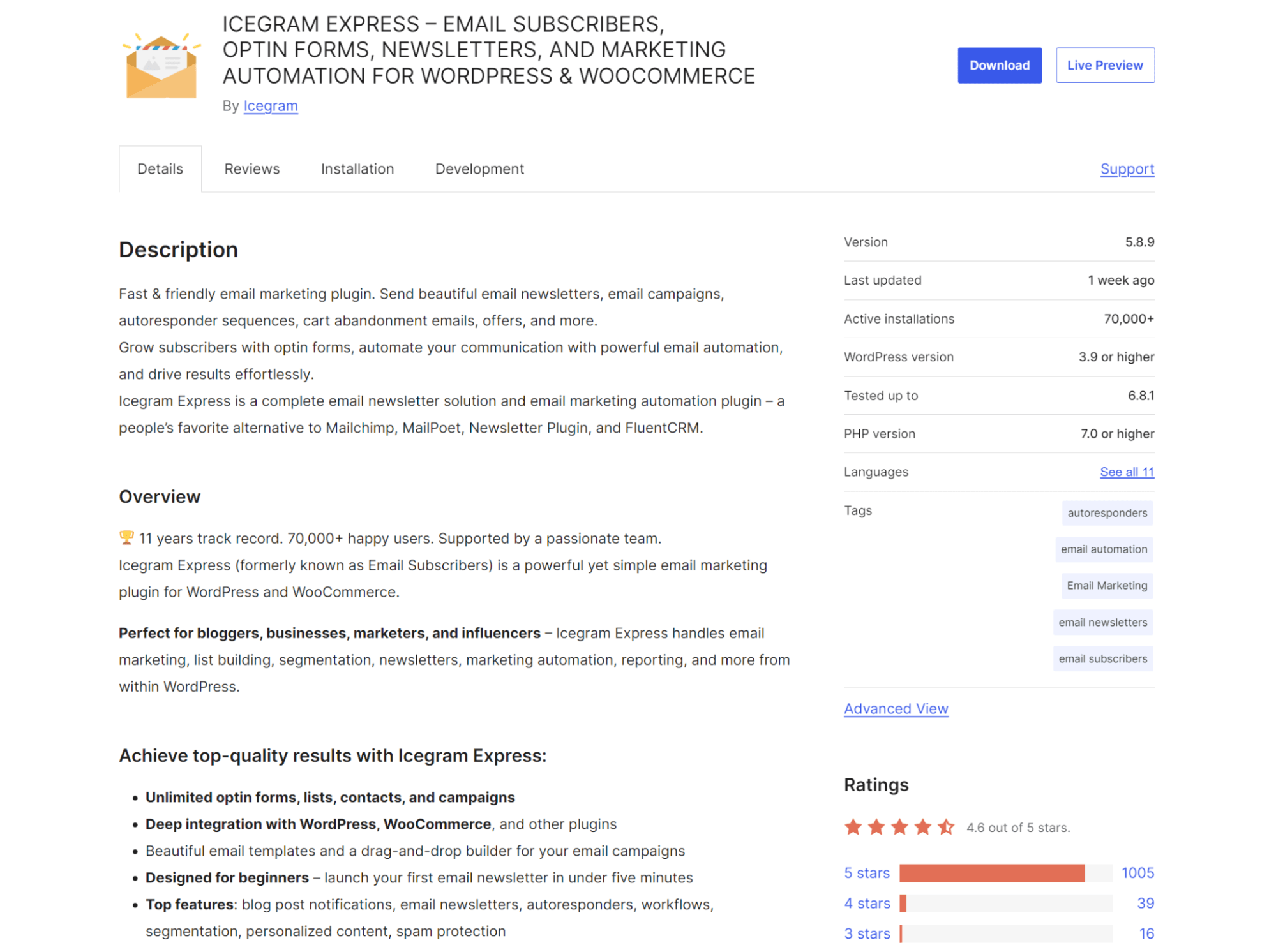The image size is (1276, 952).
Task: Click the Icegram Express envelope plugin icon
Action: coord(161,65)
